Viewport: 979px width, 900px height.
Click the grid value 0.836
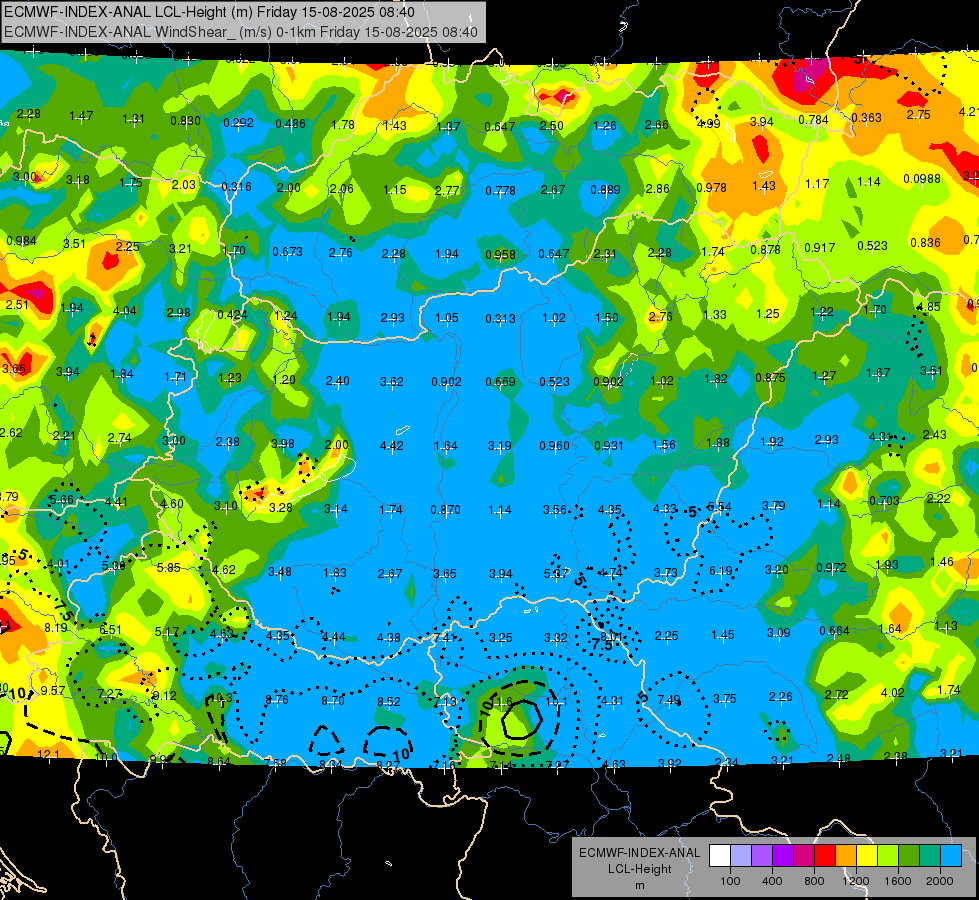pos(925,242)
